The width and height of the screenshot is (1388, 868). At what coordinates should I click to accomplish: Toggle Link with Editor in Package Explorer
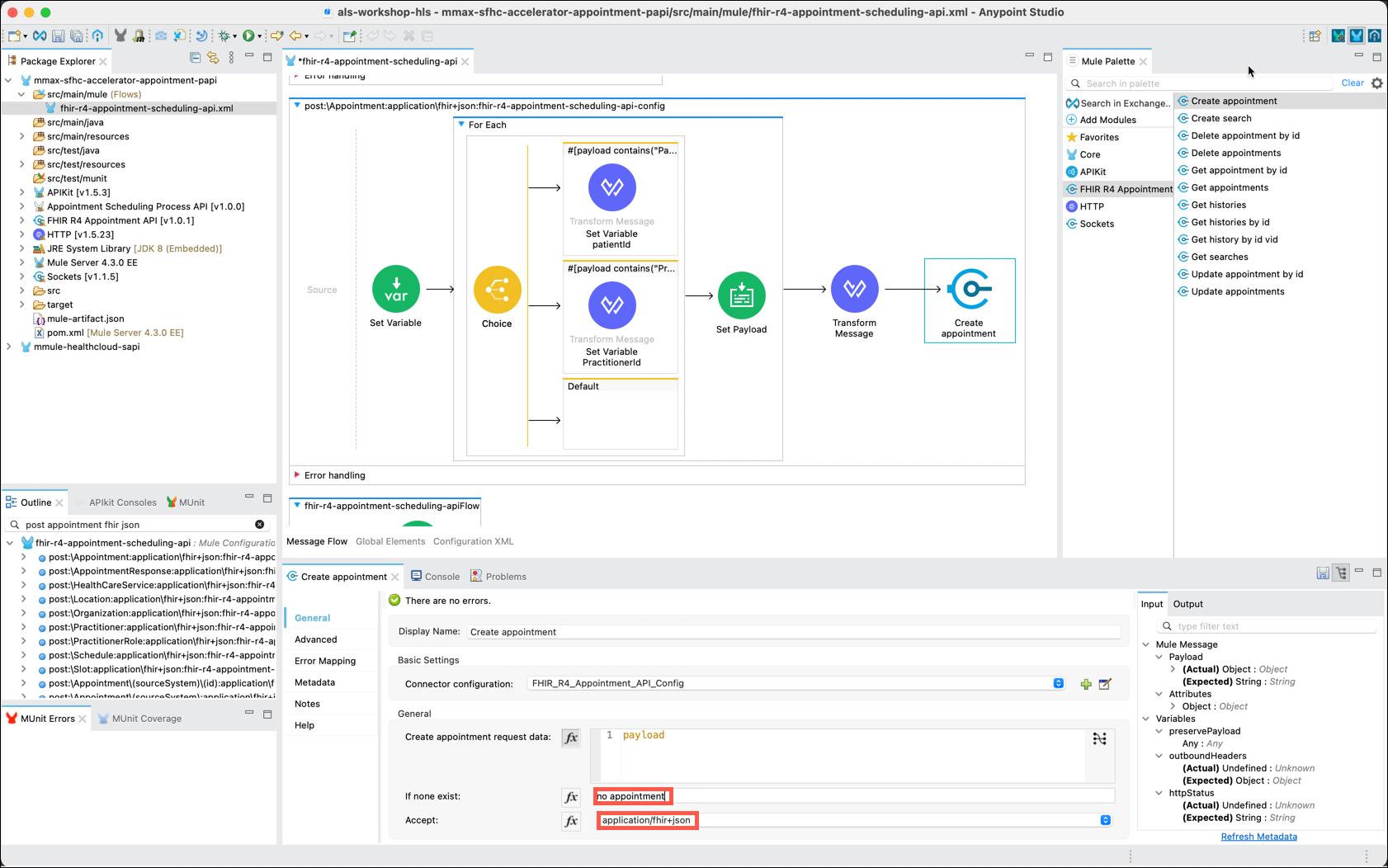pos(213,58)
